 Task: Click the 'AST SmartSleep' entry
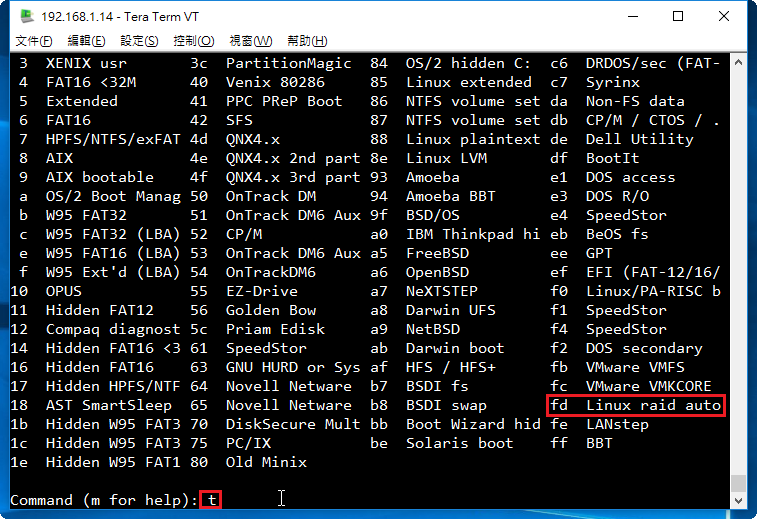(109, 405)
